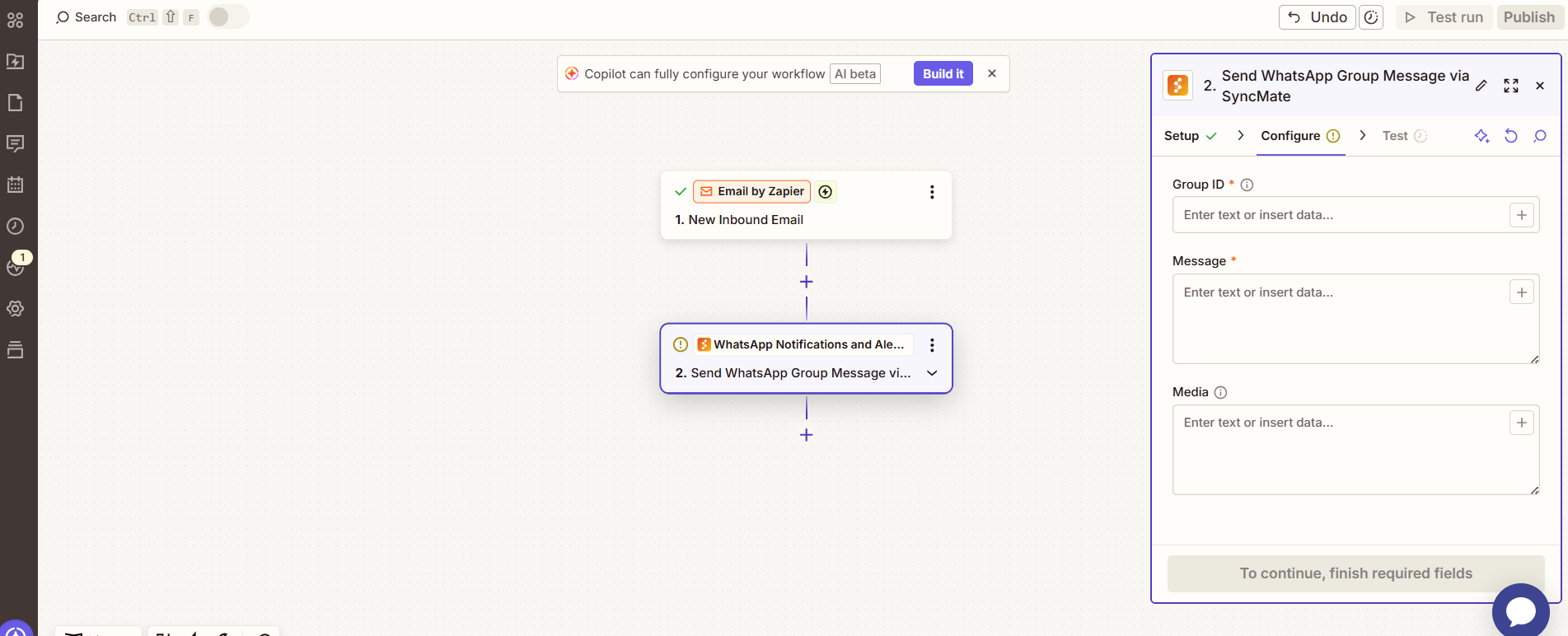Click the chat bubble help button
Screen dimensions: 1568x636
(1520, 610)
